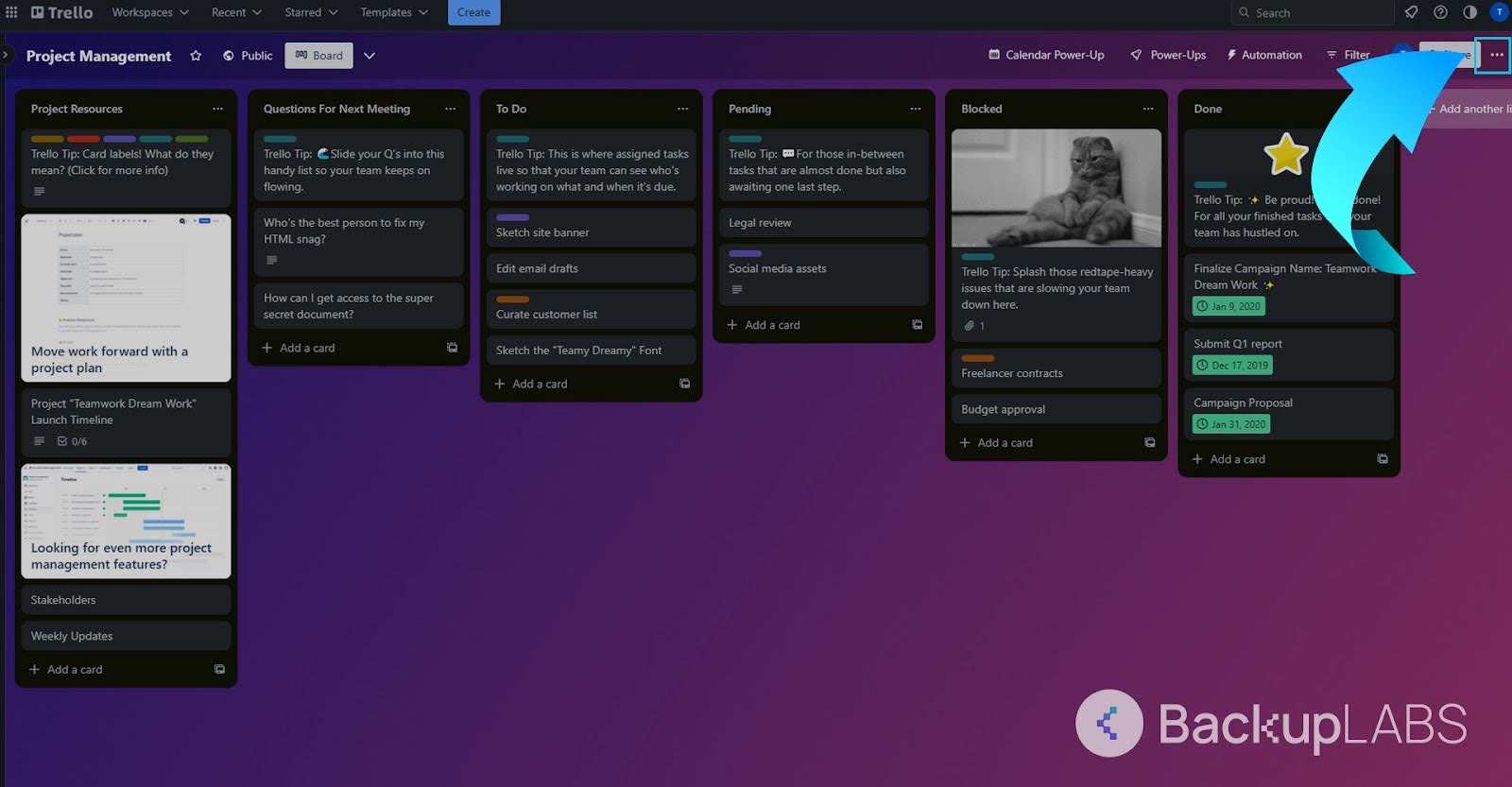Click the Search field
This screenshot has height=787, width=1512.
point(1312,12)
